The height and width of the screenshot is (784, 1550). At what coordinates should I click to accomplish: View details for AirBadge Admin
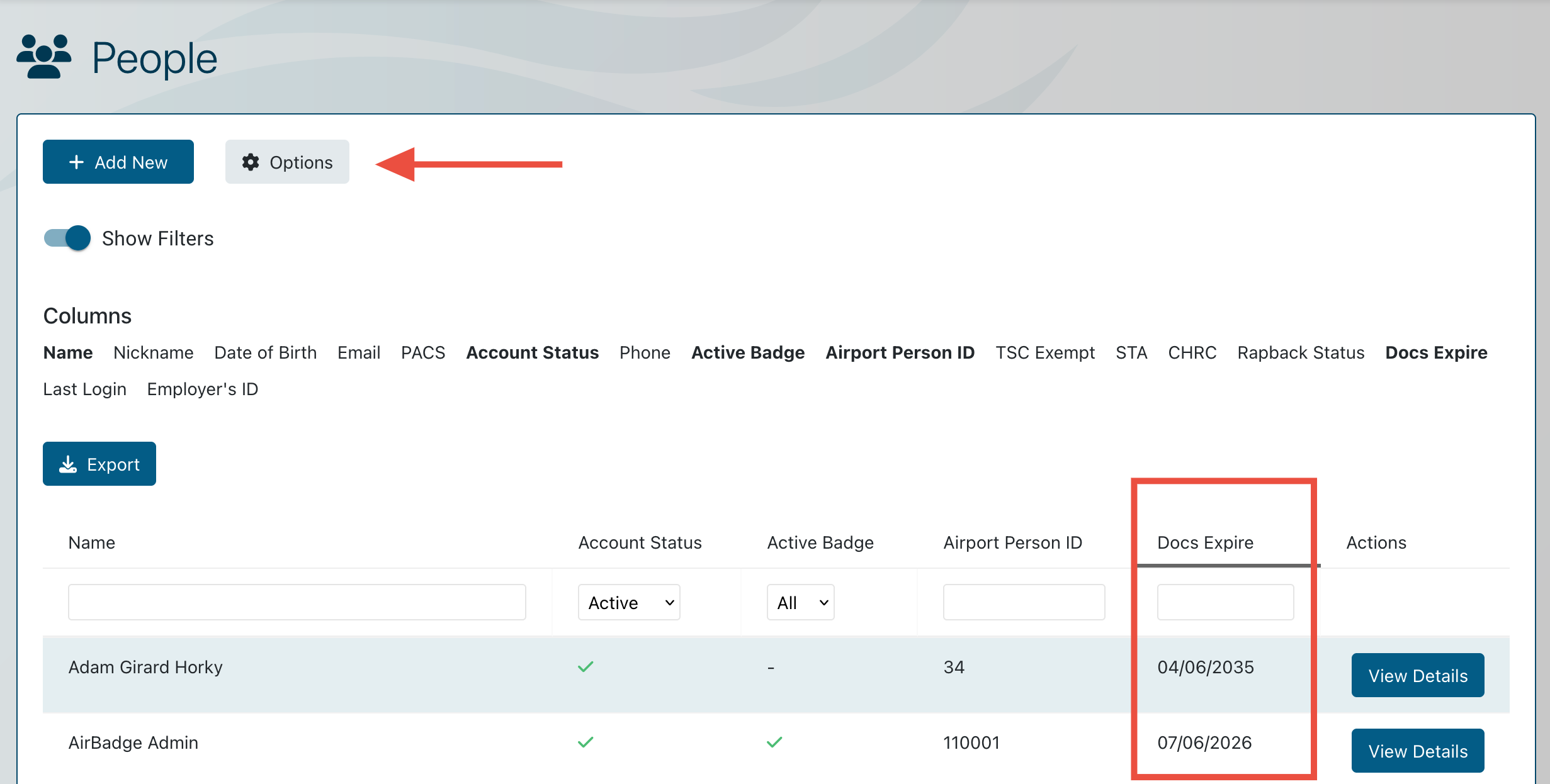click(1417, 751)
